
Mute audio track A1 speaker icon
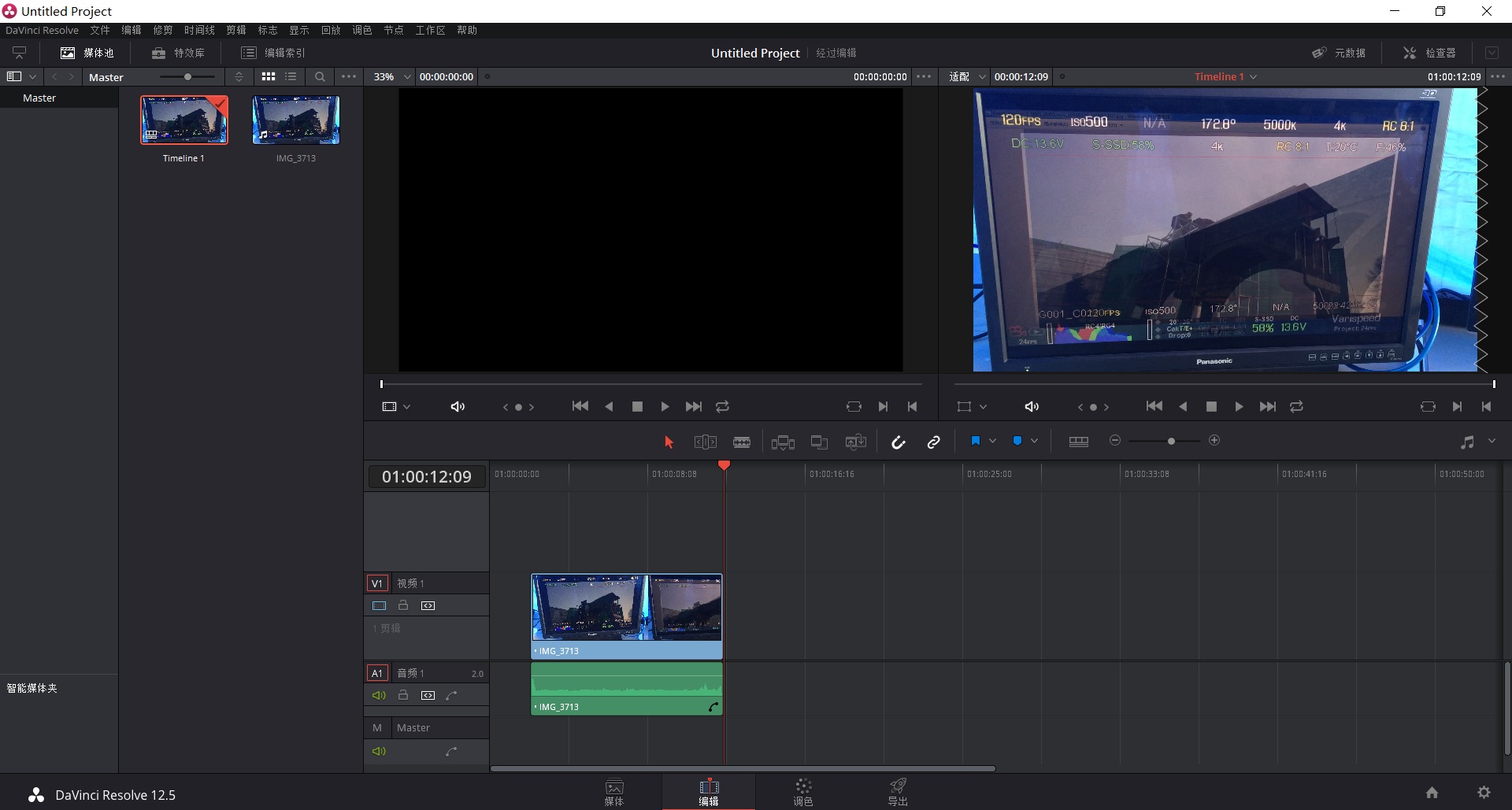click(x=379, y=696)
